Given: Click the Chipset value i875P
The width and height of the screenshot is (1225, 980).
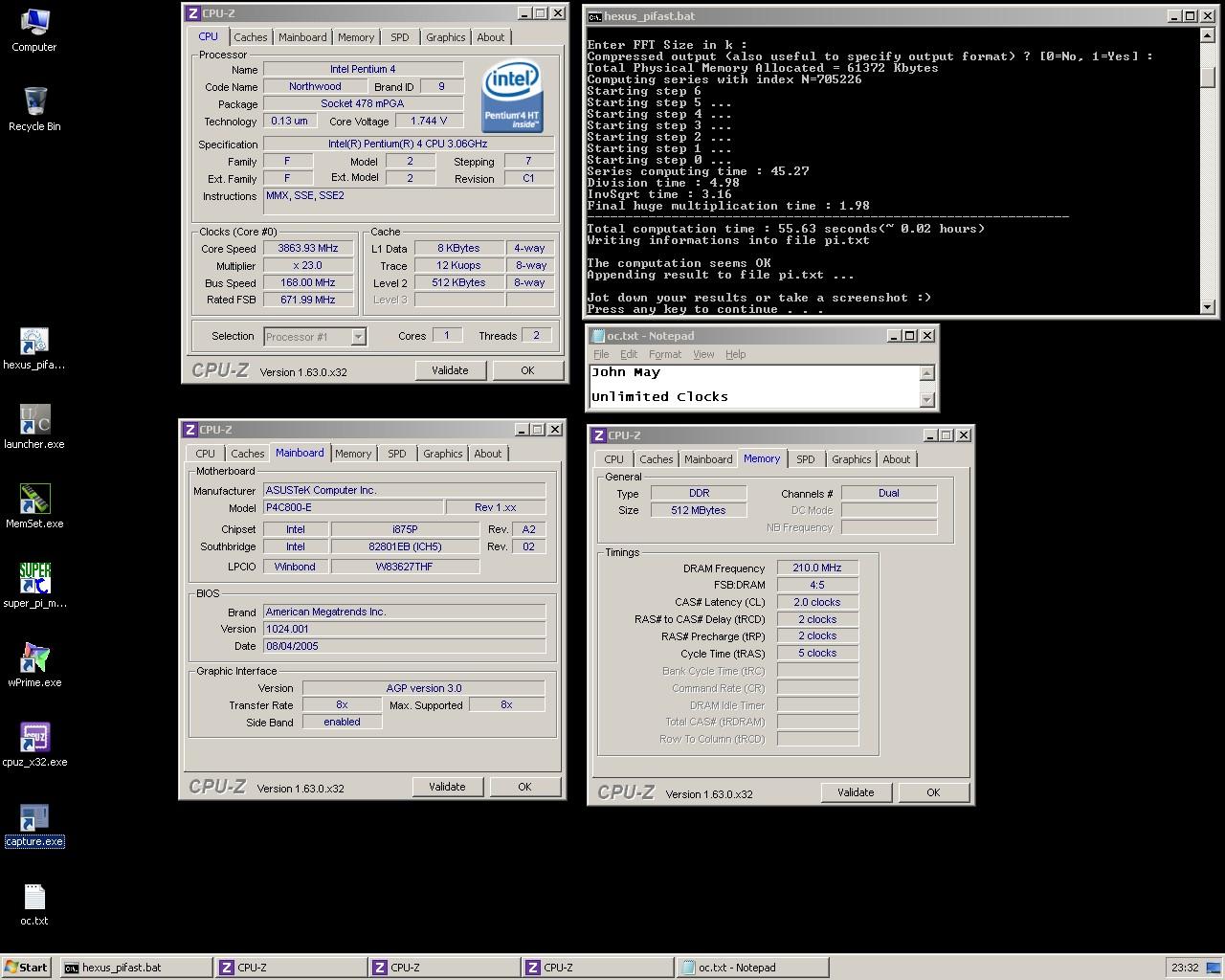Looking at the screenshot, I should (x=405, y=529).
